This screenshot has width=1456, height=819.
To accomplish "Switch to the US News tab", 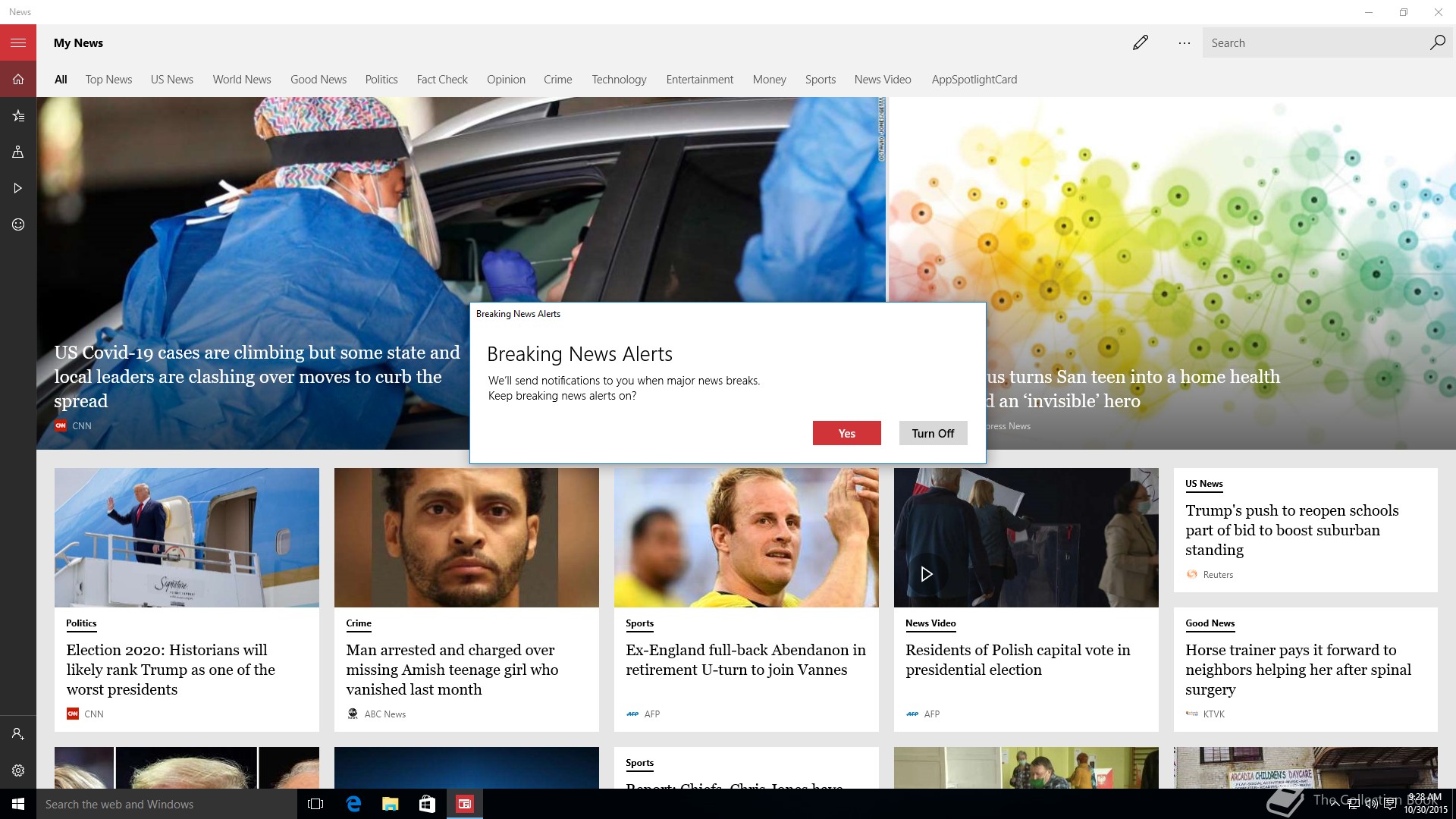I will (172, 80).
